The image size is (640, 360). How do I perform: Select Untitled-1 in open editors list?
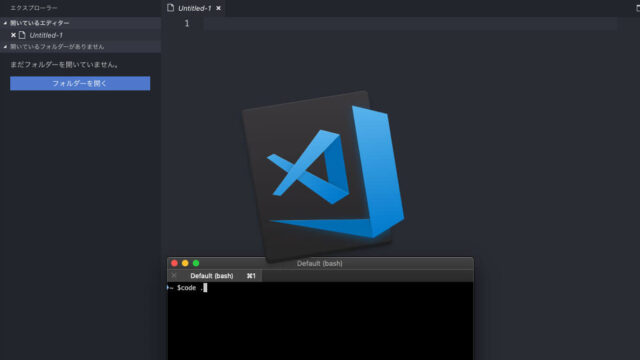click(x=46, y=36)
